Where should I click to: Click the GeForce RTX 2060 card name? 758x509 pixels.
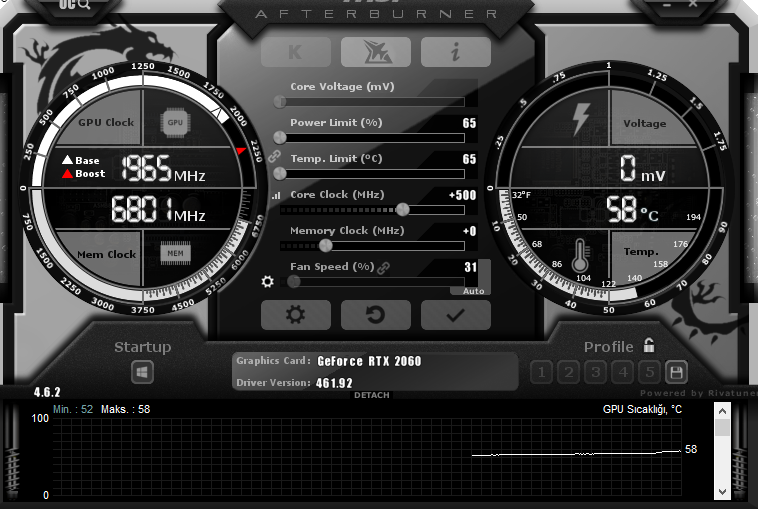pyautogui.click(x=369, y=361)
